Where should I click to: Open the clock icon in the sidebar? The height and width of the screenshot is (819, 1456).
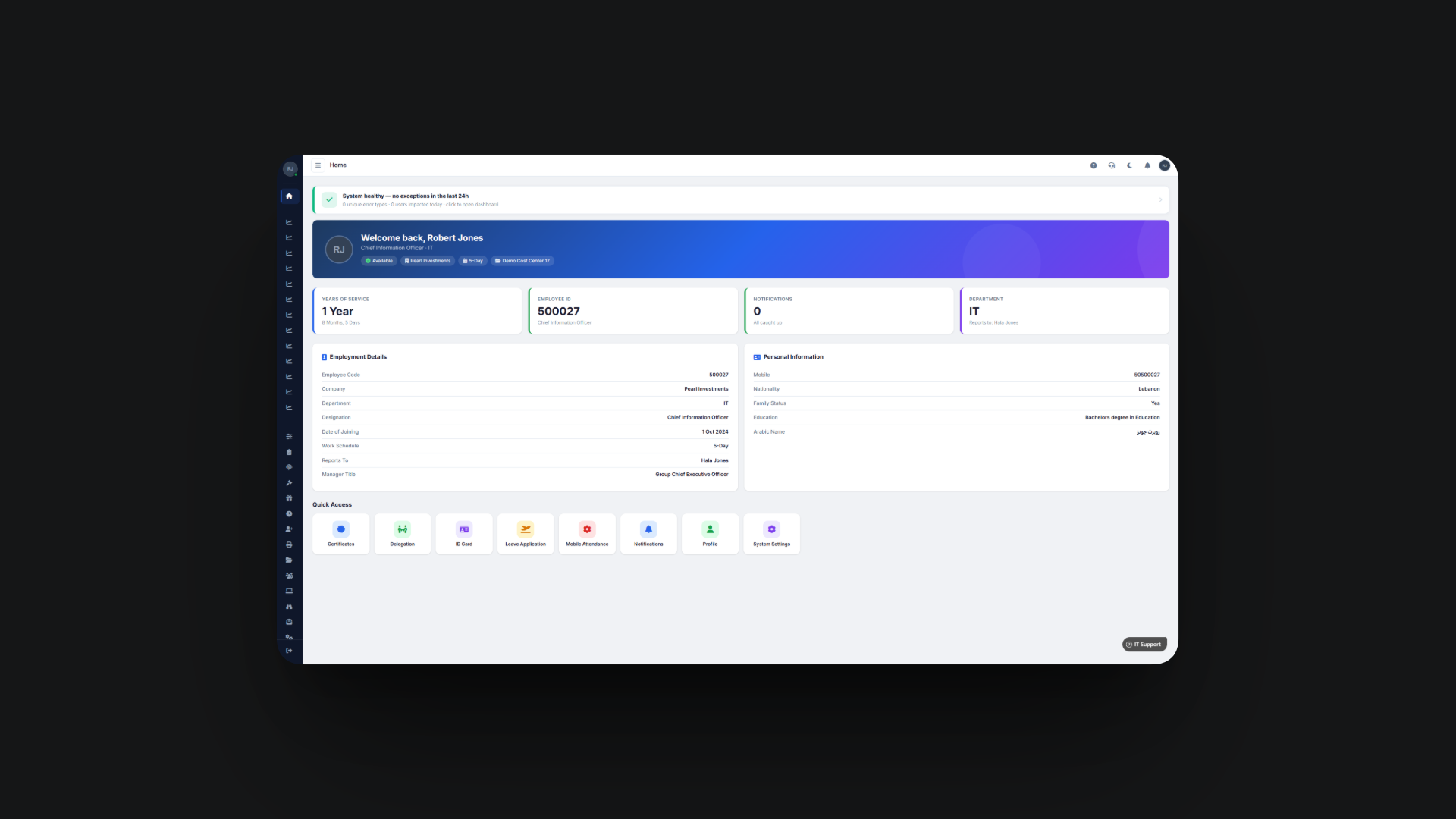[289, 514]
